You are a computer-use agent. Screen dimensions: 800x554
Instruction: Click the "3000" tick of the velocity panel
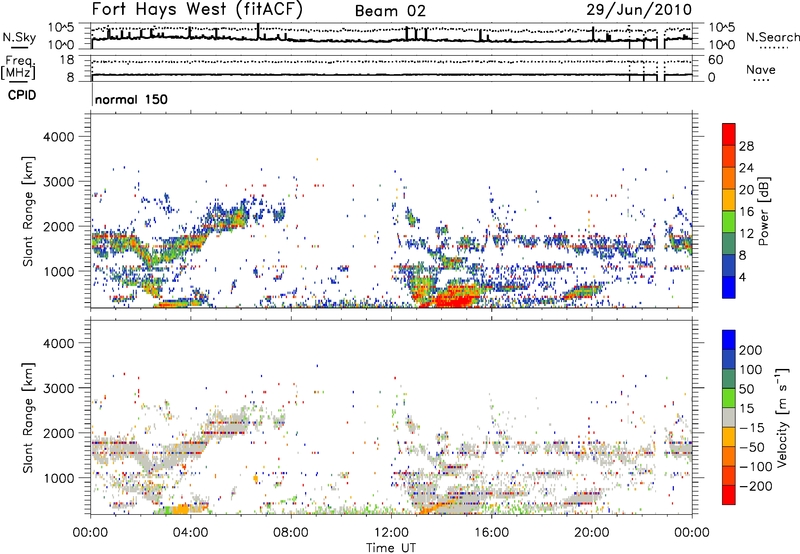click(59, 389)
